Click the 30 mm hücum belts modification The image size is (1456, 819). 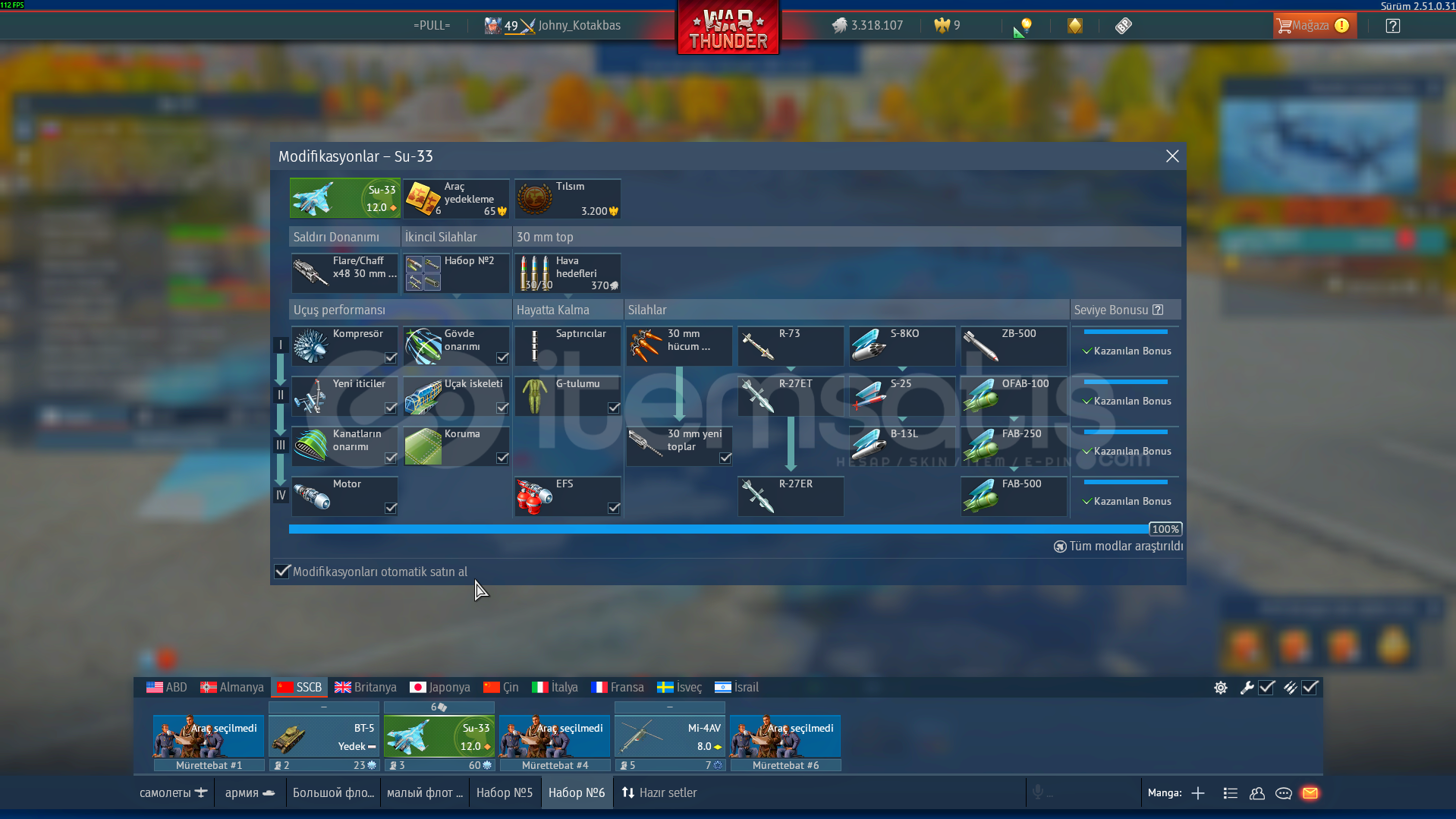[679, 346]
